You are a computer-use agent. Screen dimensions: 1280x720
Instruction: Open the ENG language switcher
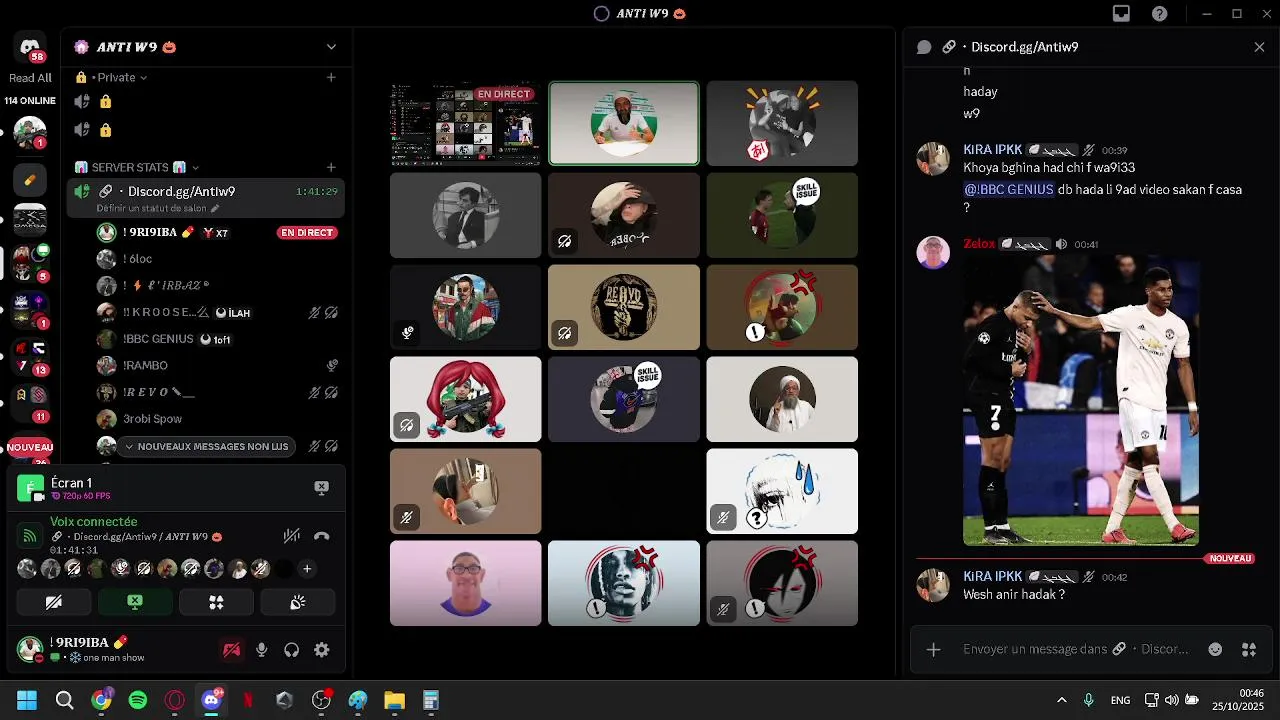[x=1120, y=700]
